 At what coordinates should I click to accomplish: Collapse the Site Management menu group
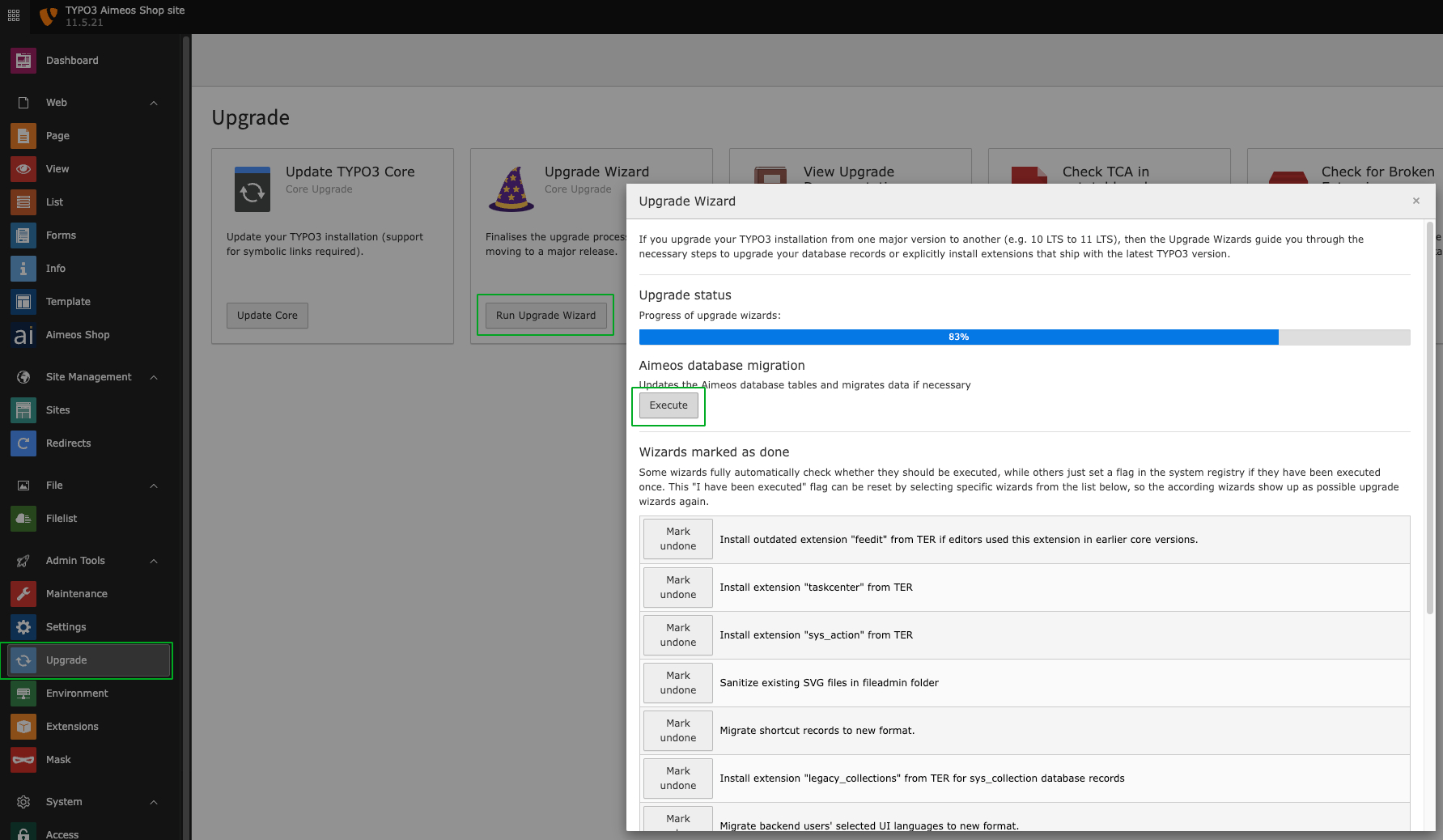click(x=154, y=377)
